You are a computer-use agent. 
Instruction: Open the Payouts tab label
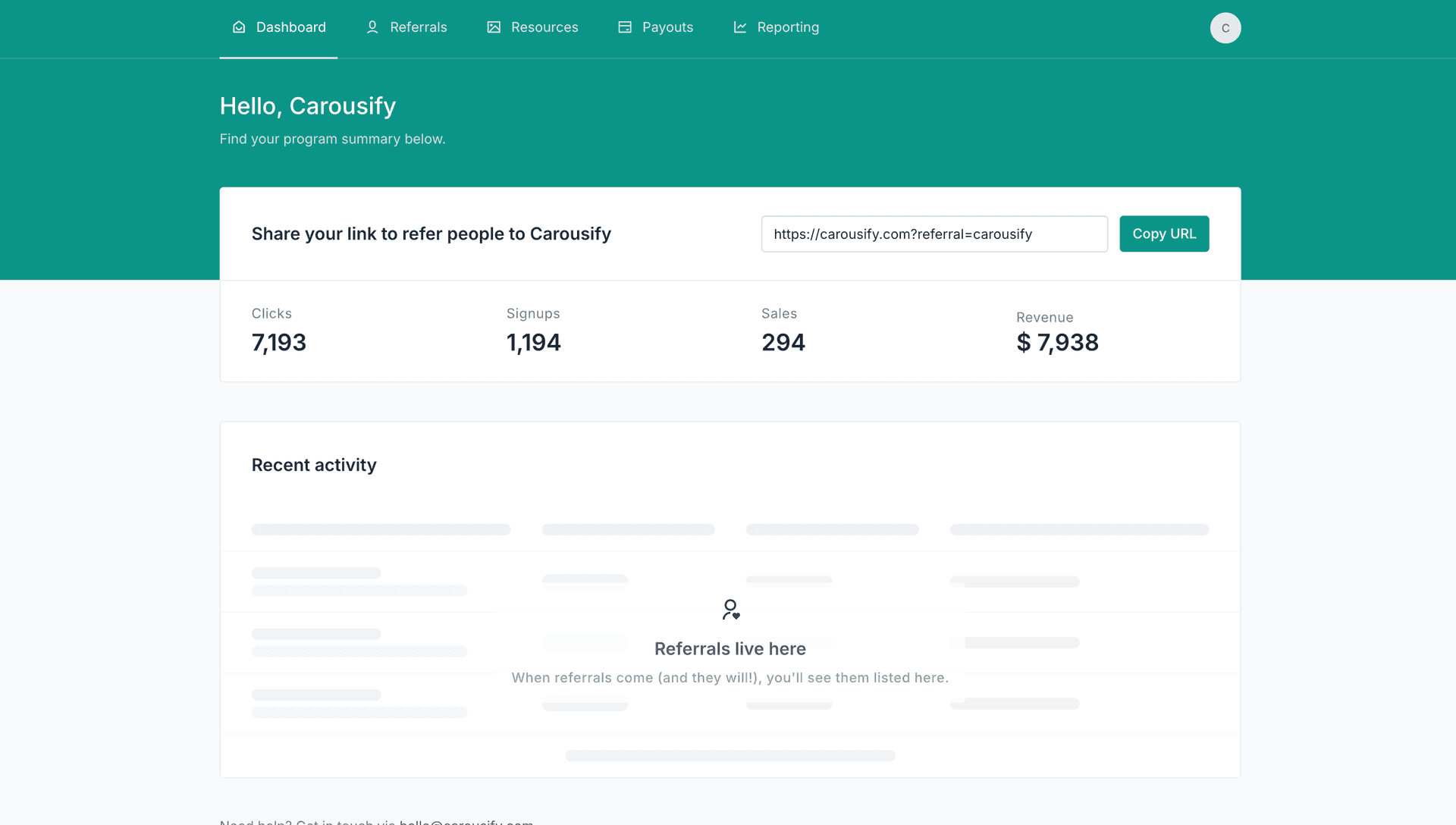coord(667,27)
